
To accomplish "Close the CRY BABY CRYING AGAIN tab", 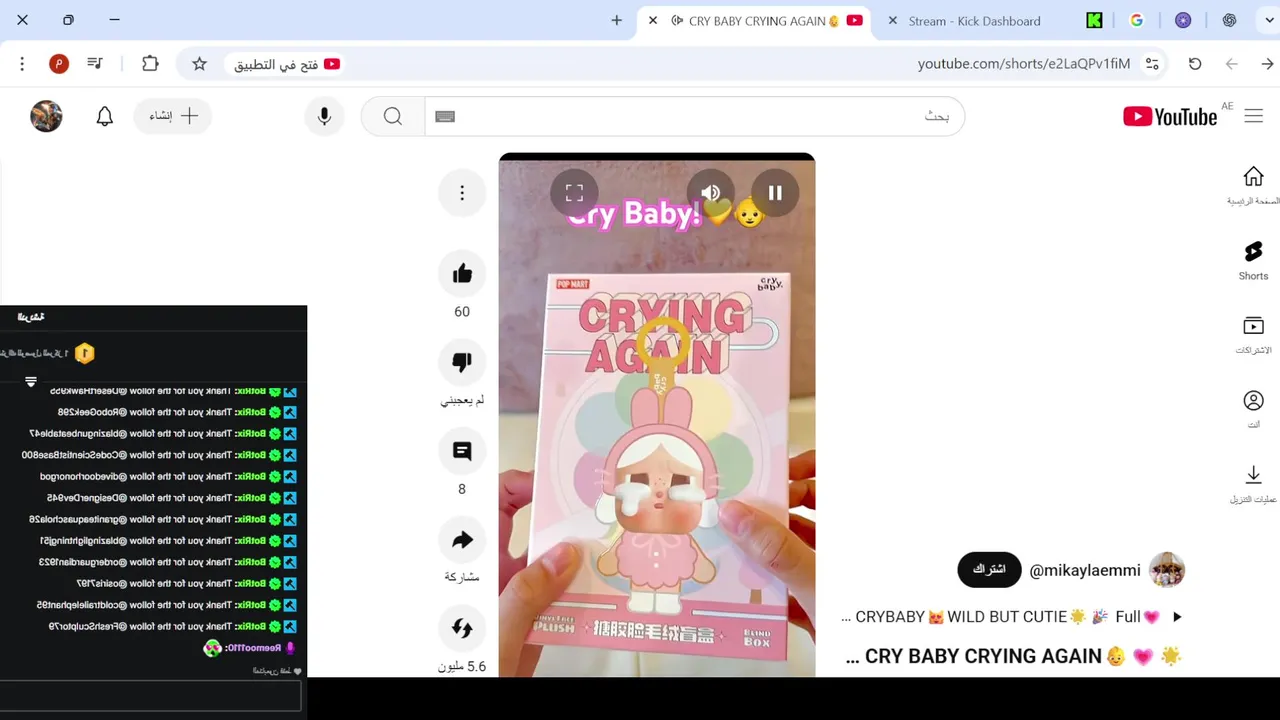I will [653, 20].
